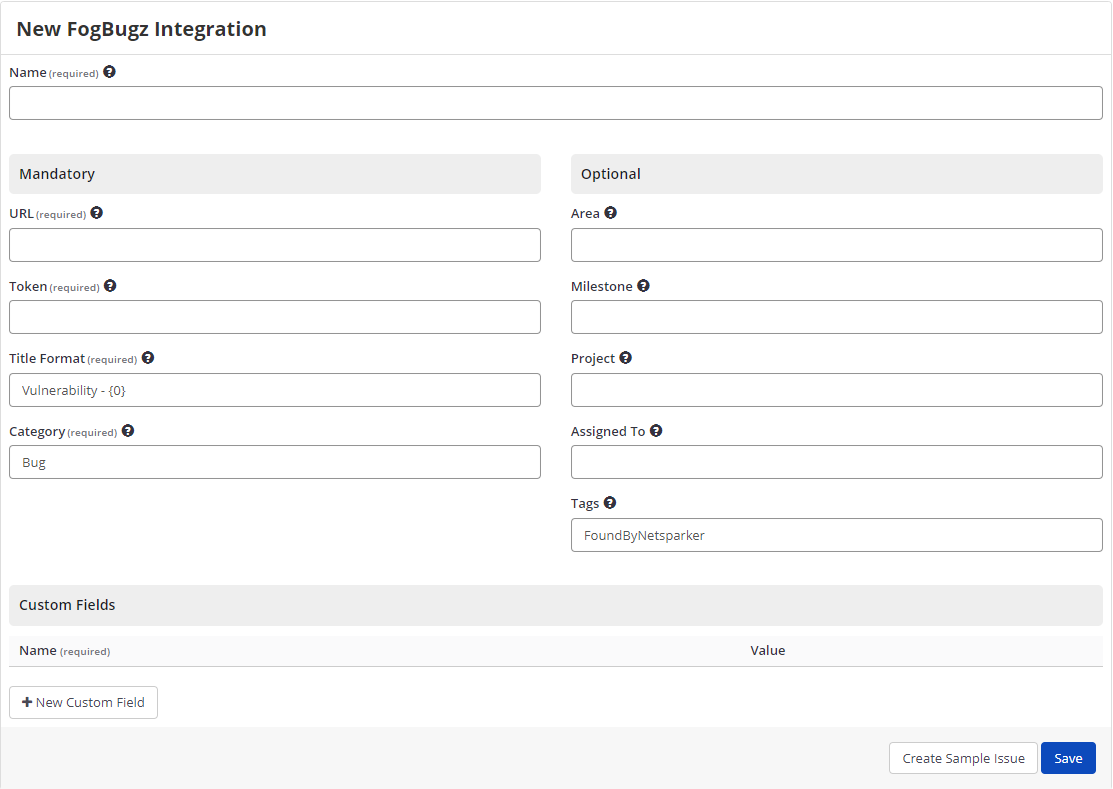The image size is (1113, 789).
Task: Click the Token input field
Action: [x=275, y=317]
